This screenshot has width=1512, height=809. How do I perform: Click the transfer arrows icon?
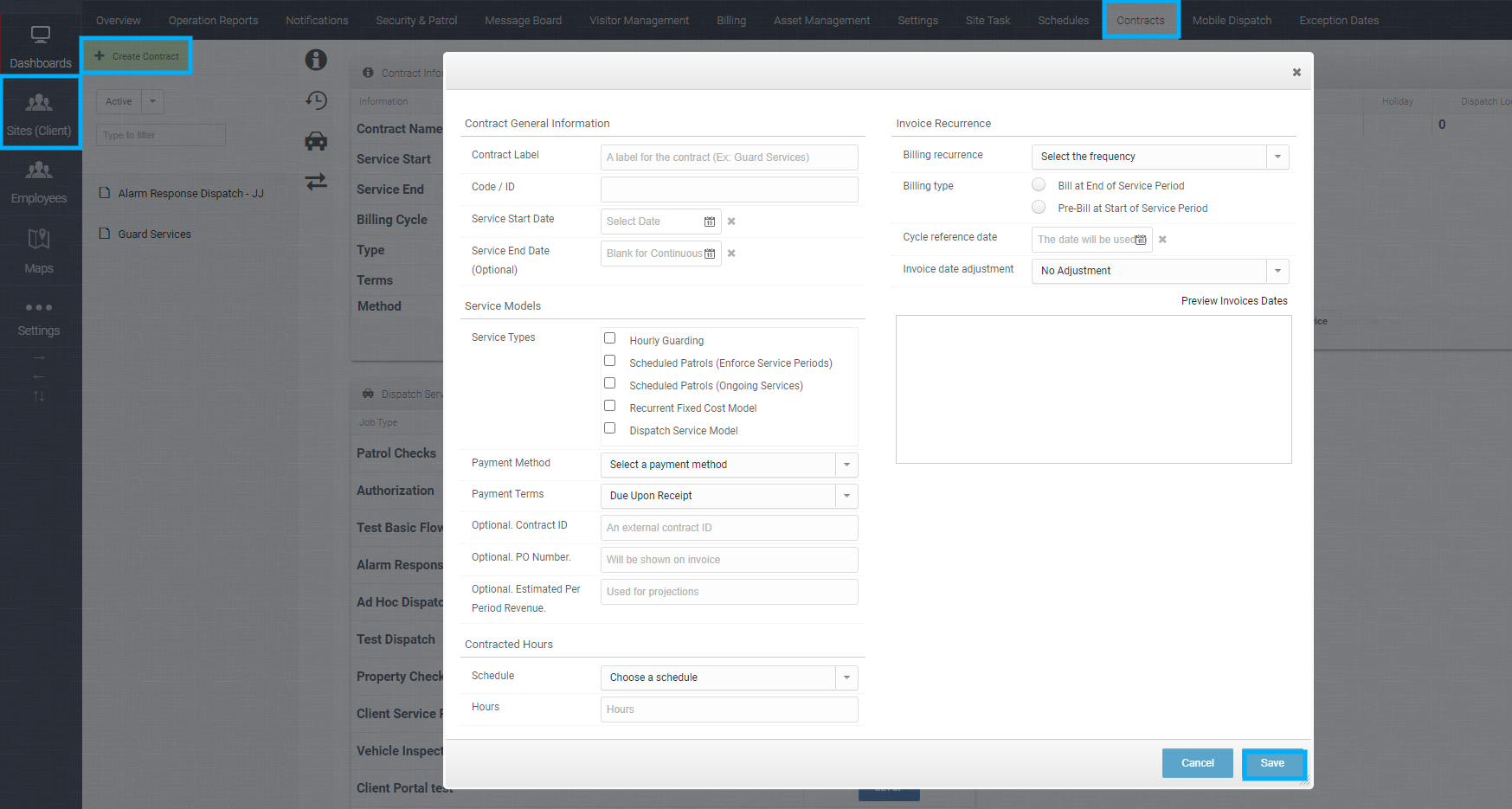pos(316,182)
